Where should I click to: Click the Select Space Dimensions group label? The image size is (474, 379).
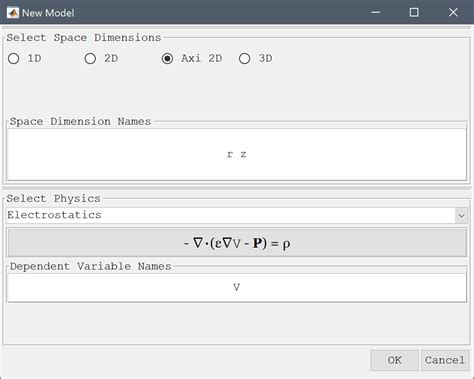tap(84, 38)
